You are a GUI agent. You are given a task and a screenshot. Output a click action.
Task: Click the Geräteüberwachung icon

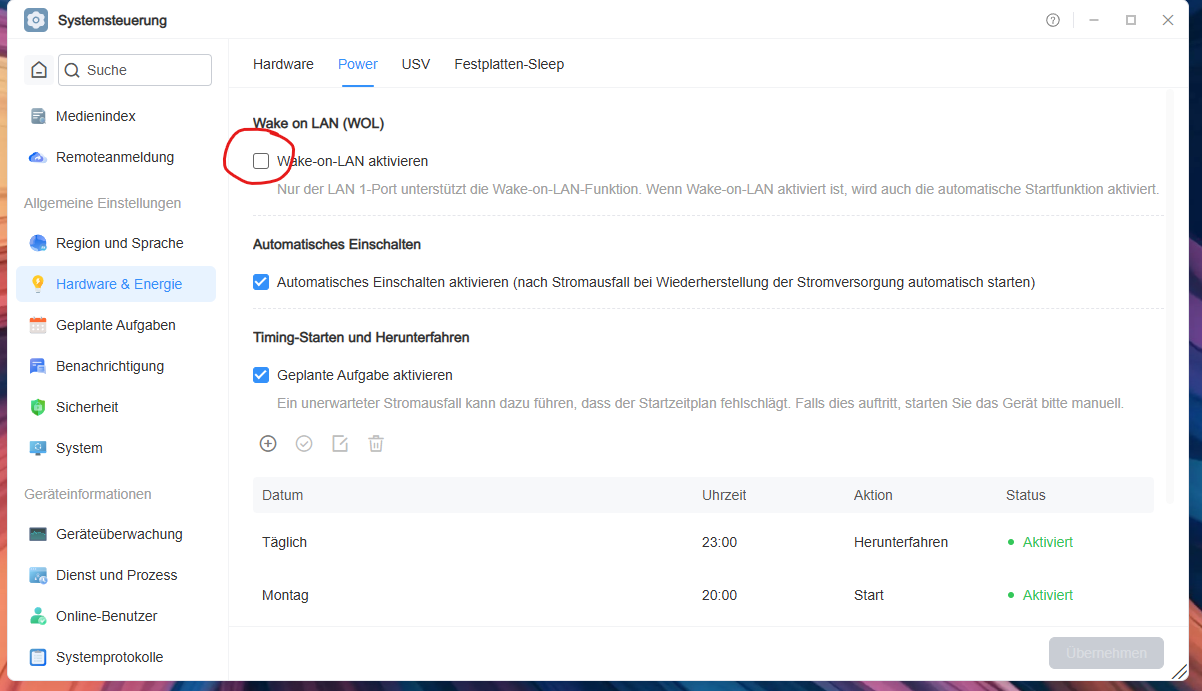tap(38, 534)
